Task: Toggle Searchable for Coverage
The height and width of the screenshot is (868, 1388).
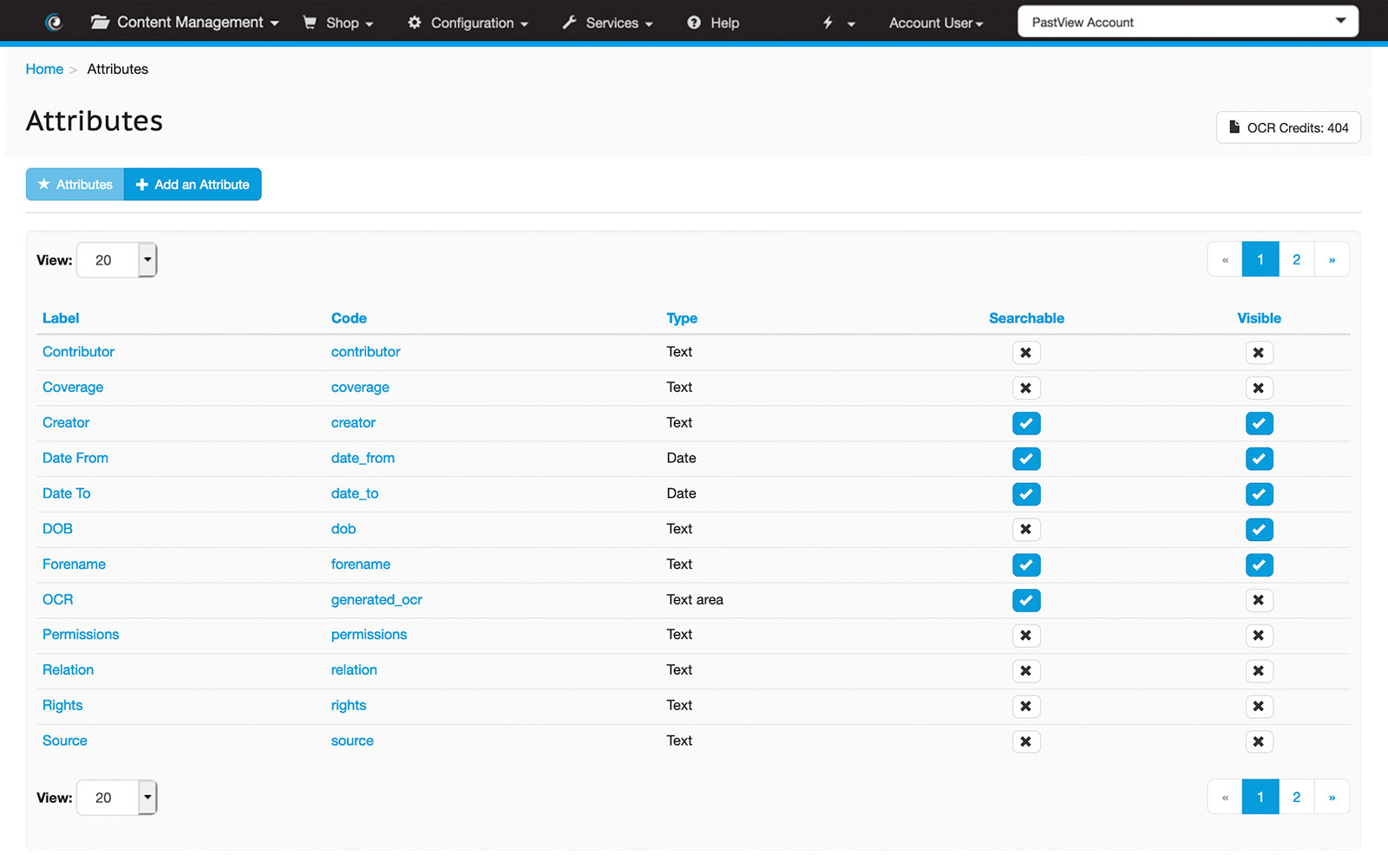Action: point(1026,388)
